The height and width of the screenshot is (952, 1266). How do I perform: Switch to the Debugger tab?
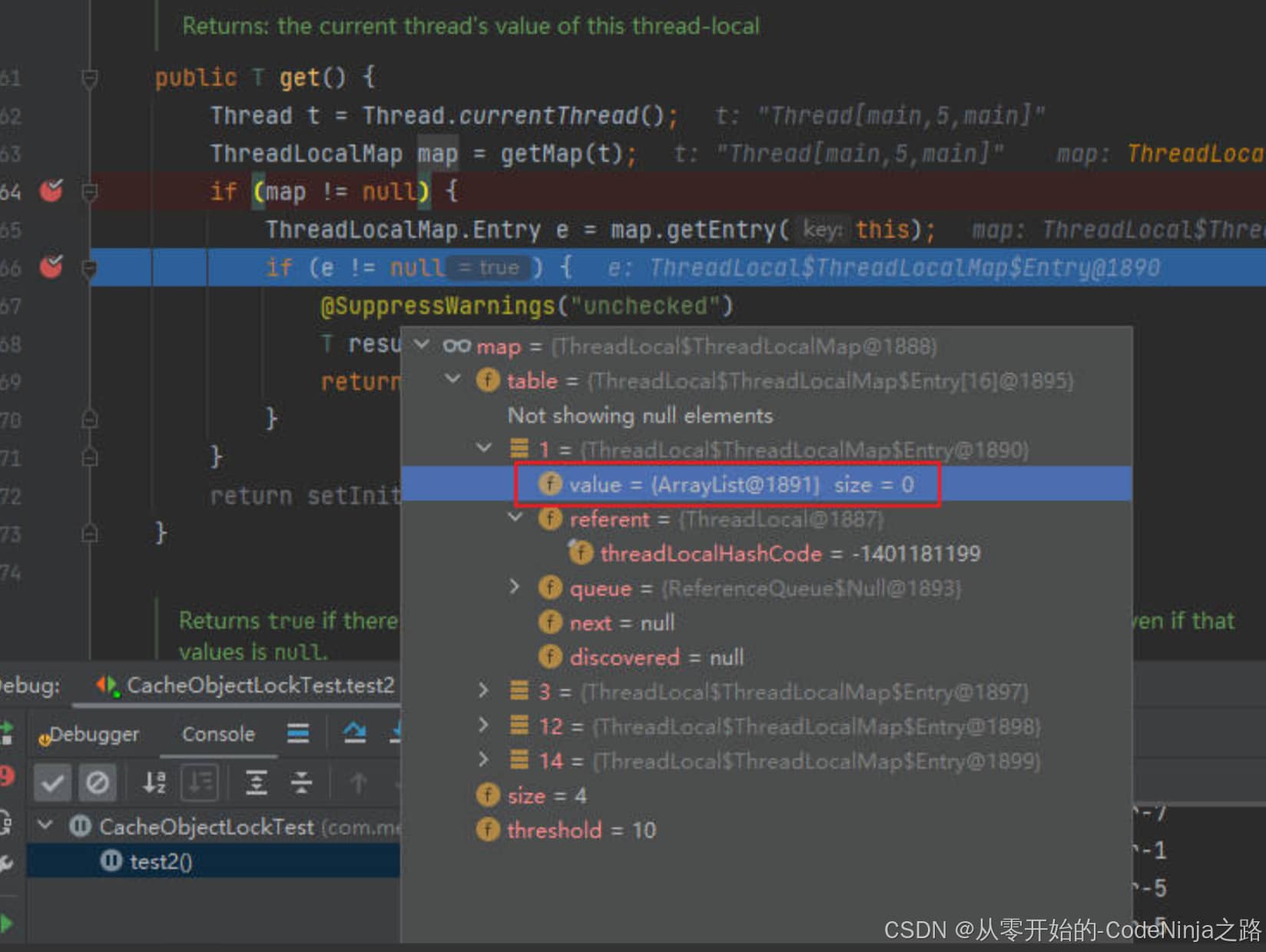point(94,735)
